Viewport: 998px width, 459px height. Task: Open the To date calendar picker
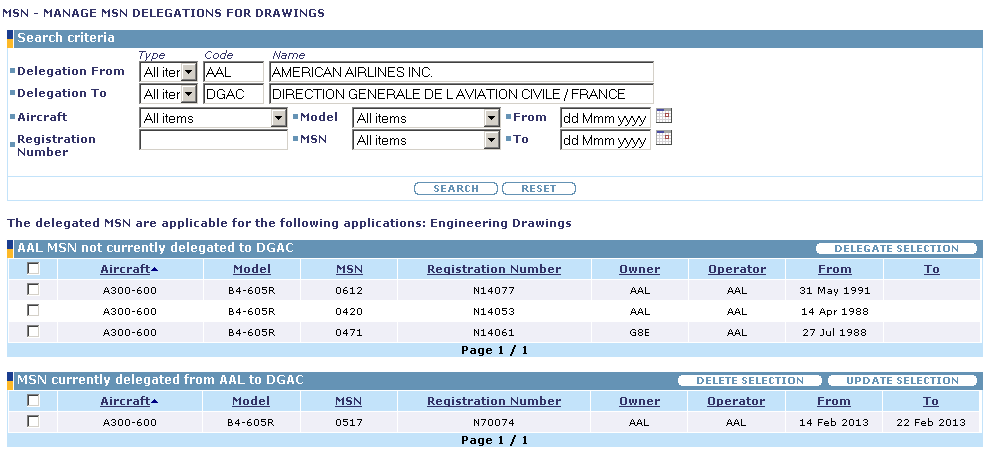[664, 138]
